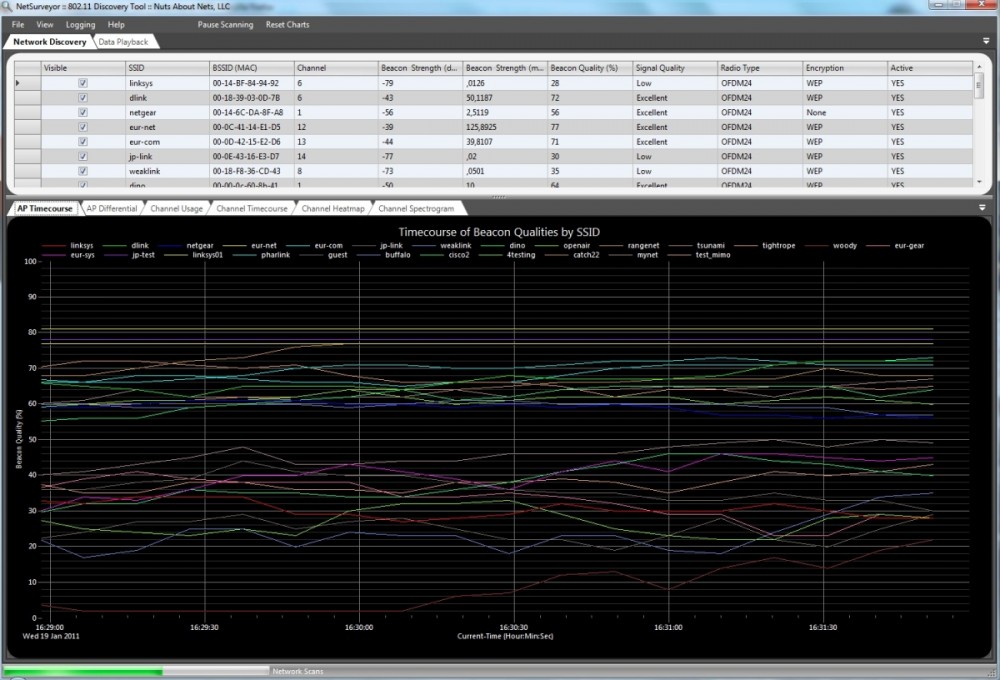Click the table scrollbar up arrow
Viewport: 1000px width, 680px height.
click(980, 67)
